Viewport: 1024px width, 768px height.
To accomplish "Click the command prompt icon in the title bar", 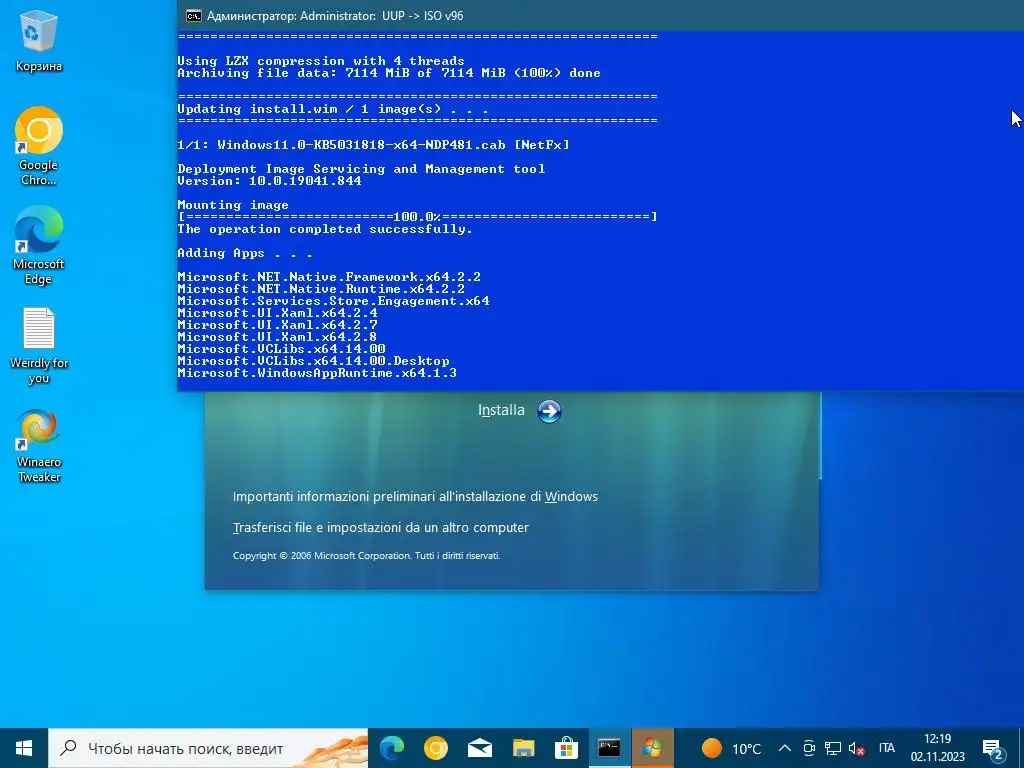I will pyautogui.click(x=193, y=16).
